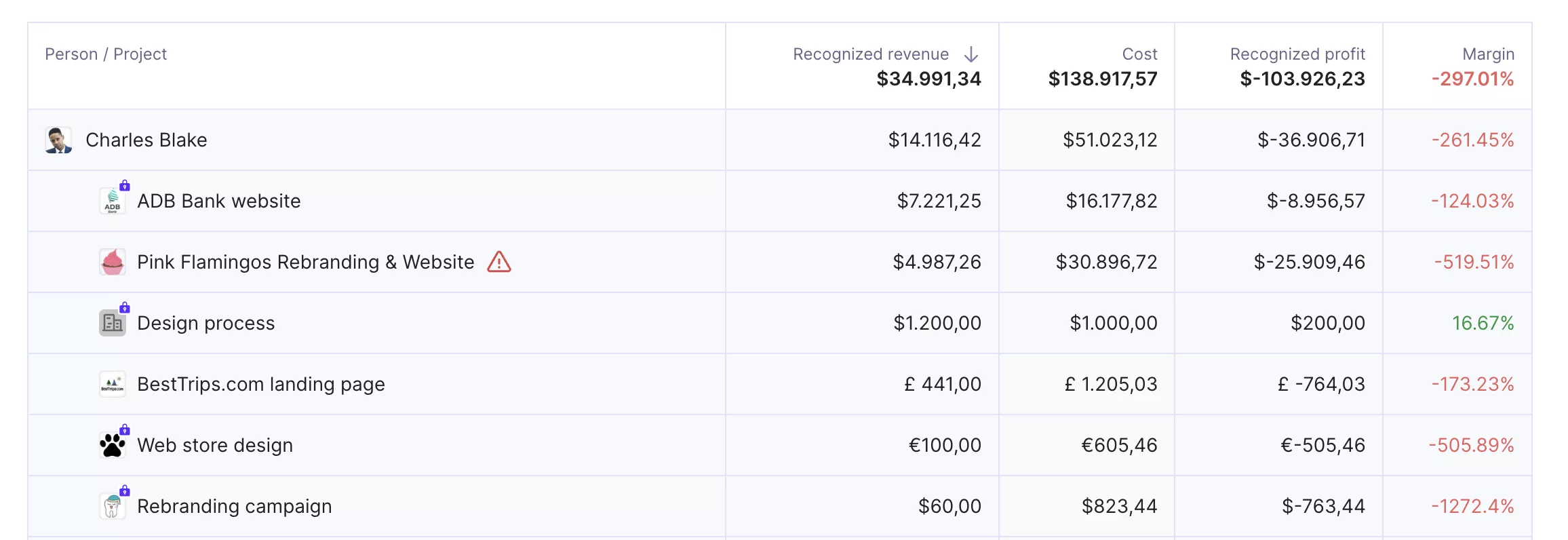Click the lock badge on Design process

pyautogui.click(x=125, y=307)
